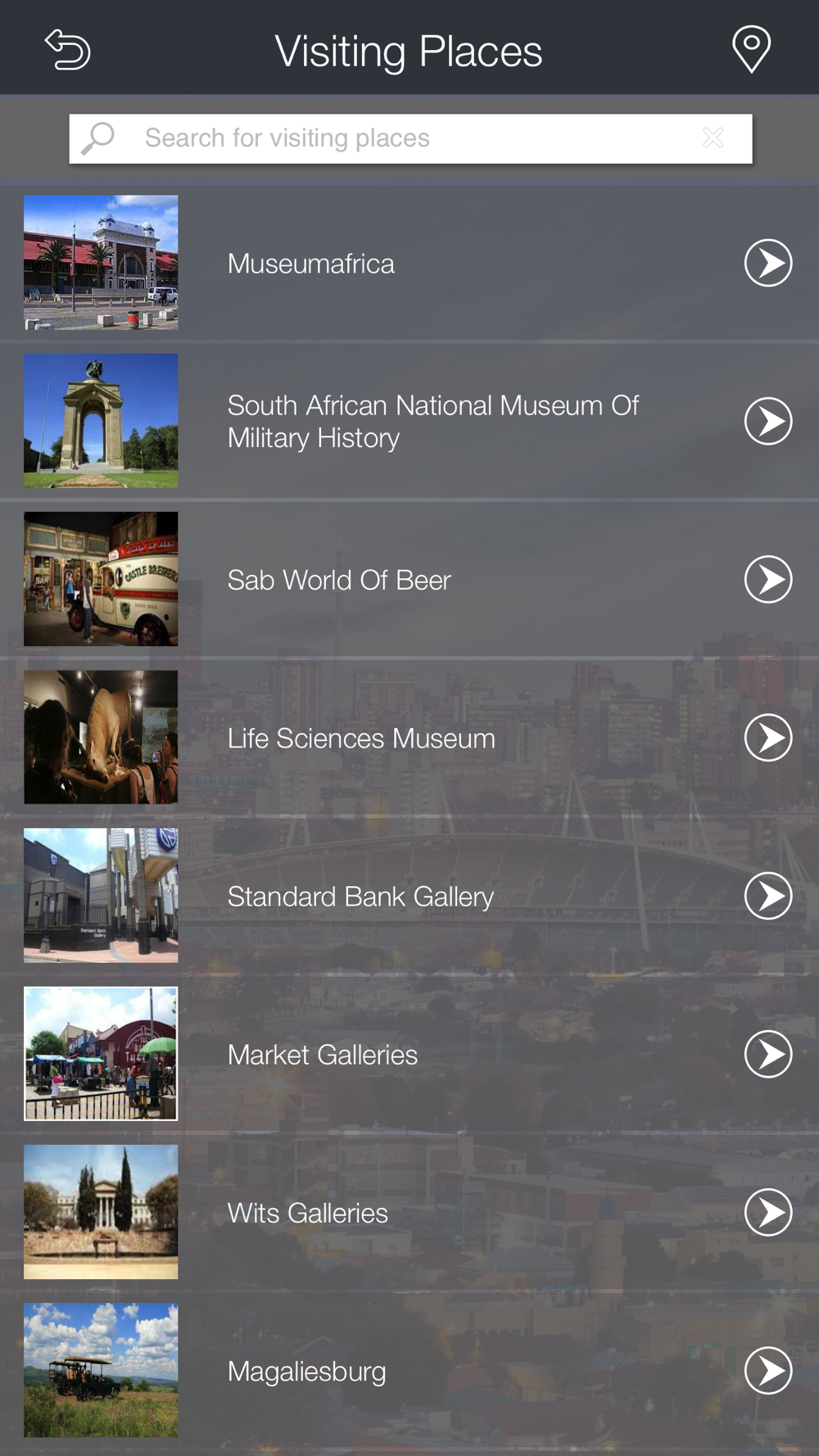Open Standard Bank Gallery arrow

[767, 896]
